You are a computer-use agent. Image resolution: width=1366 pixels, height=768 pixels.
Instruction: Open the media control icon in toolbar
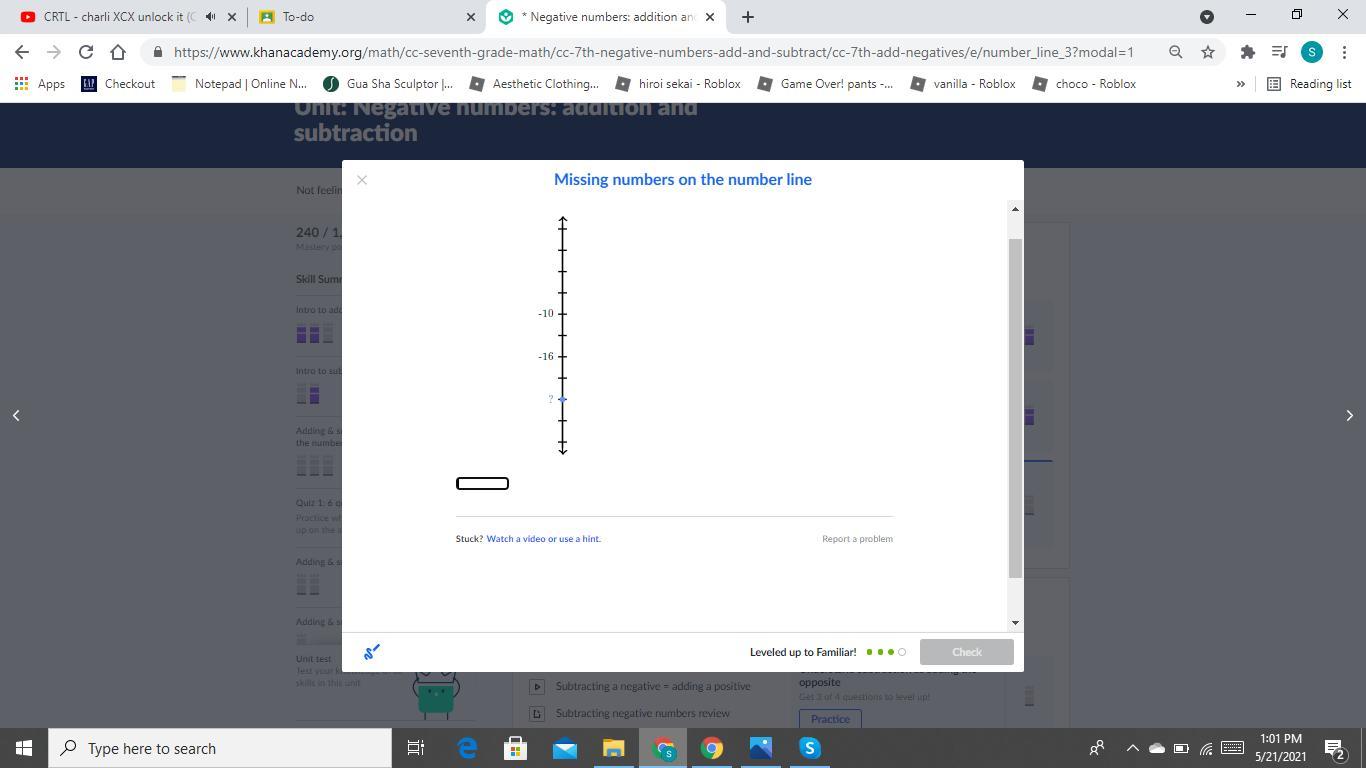(1279, 52)
